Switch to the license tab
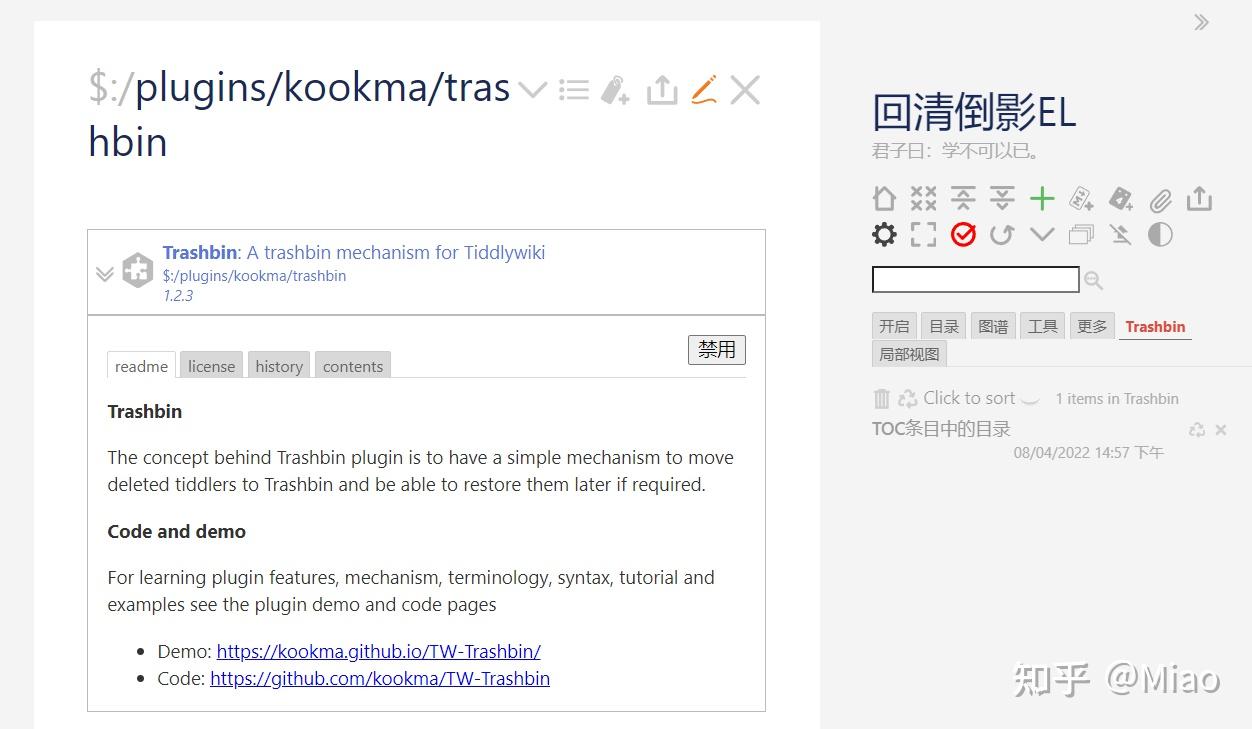1252x729 pixels. point(211,366)
